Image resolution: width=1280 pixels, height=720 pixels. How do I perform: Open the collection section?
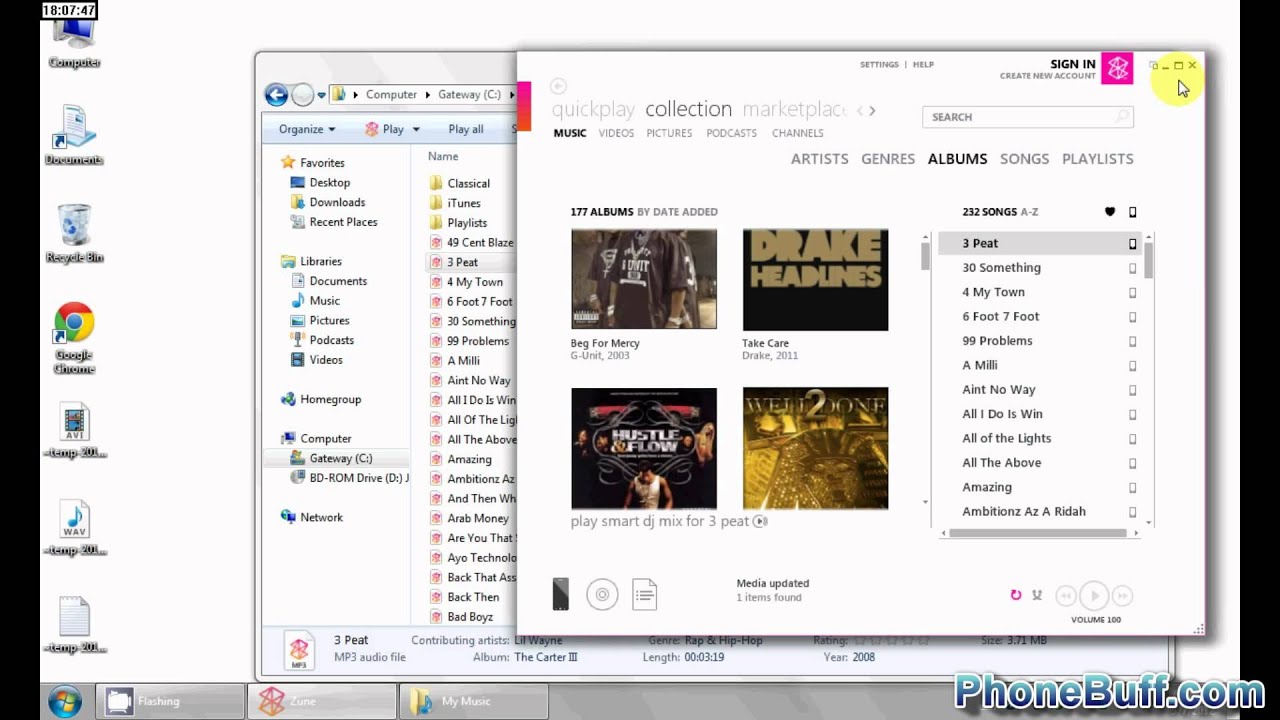[x=688, y=109]
